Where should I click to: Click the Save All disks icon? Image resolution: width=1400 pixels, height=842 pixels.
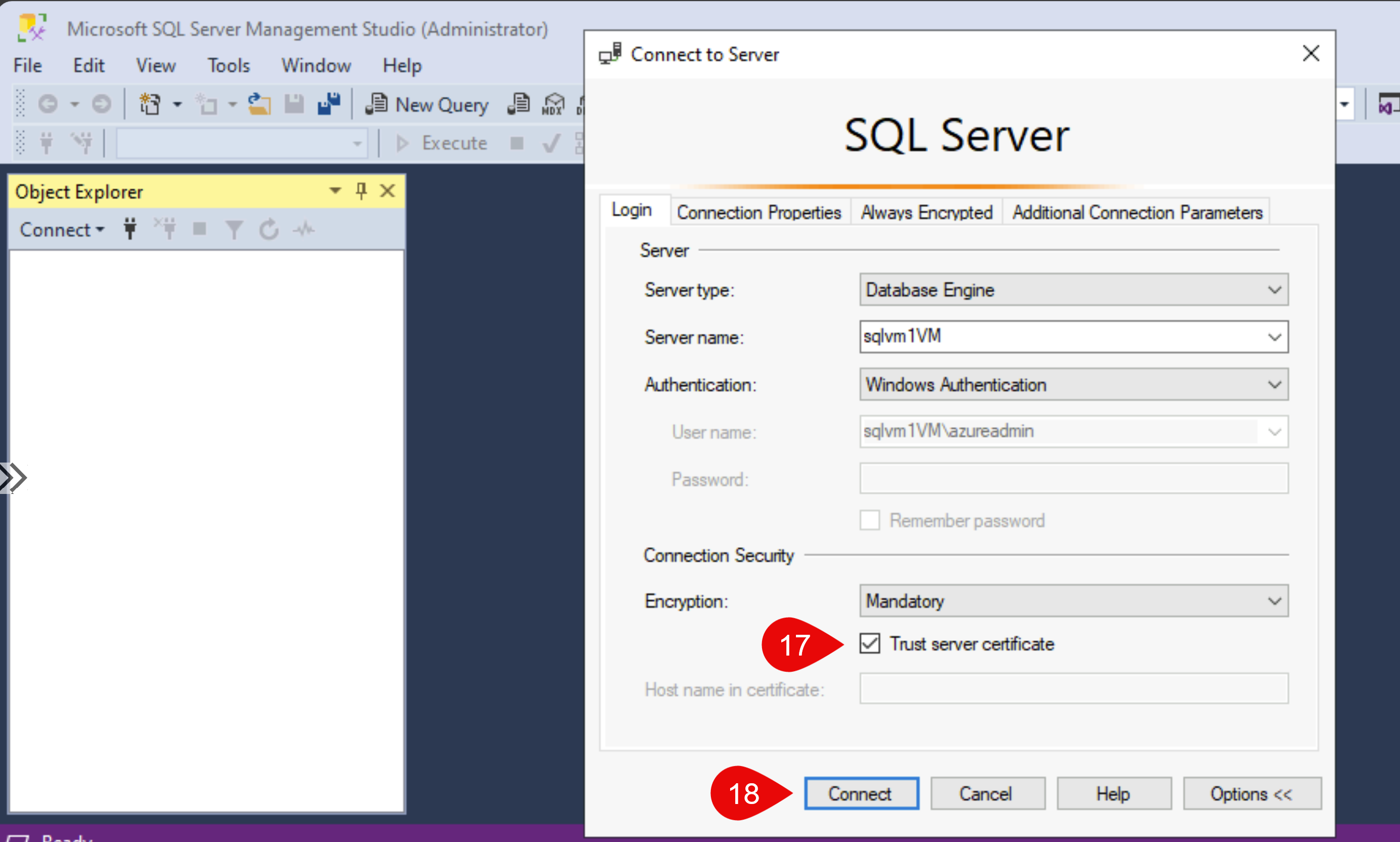(x=329, y=104)
